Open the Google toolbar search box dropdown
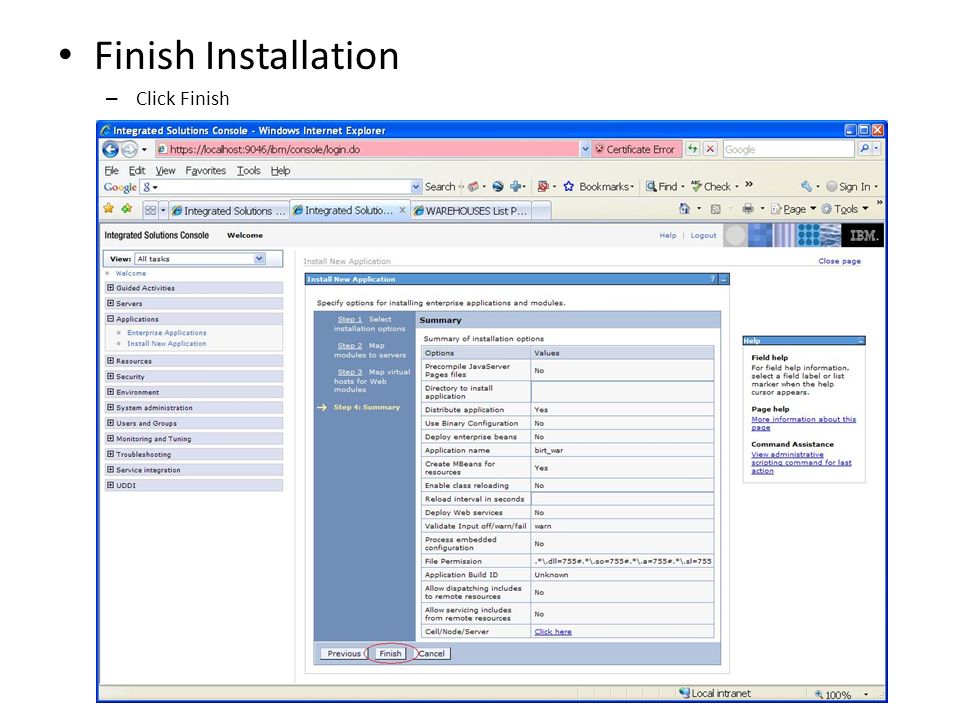Viewport: 960px width, 720px height. pos(416,186)
